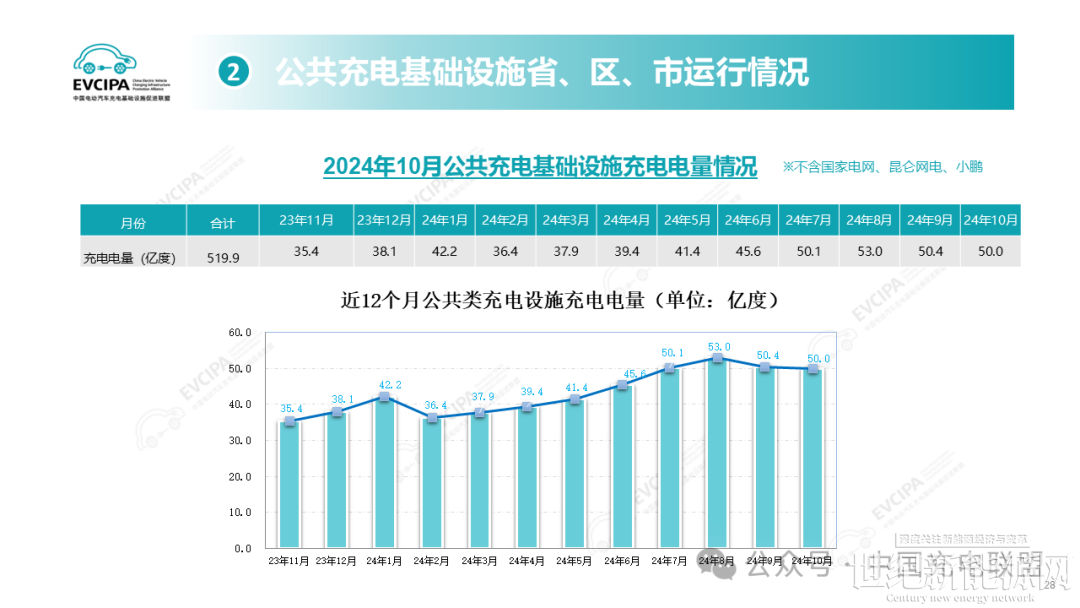
Task: Click table cell 37.9 under 24年3月
Action: click(566, 252)
